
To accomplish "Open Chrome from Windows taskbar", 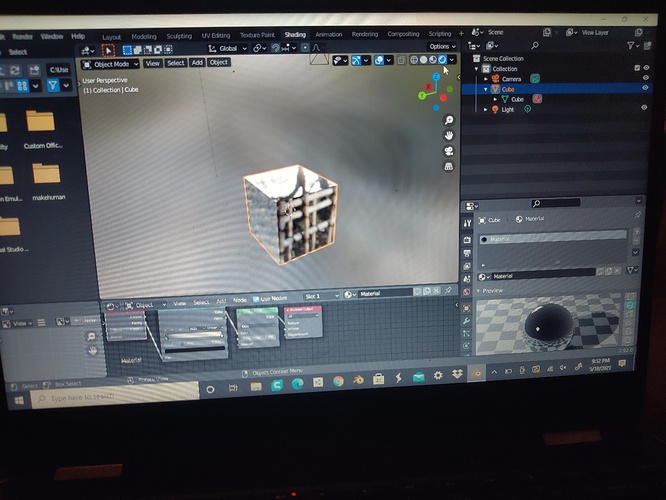I will [339, 381].
